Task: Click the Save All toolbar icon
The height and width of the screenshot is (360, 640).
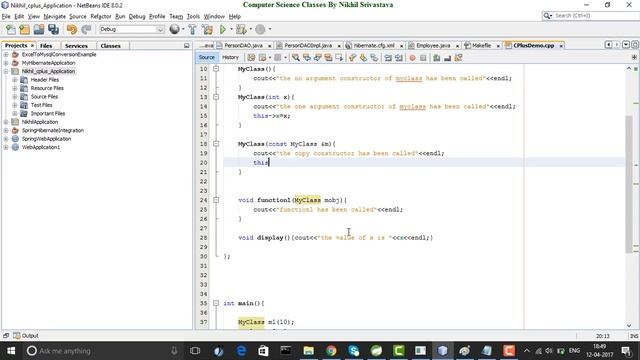Action: point(53,29)
